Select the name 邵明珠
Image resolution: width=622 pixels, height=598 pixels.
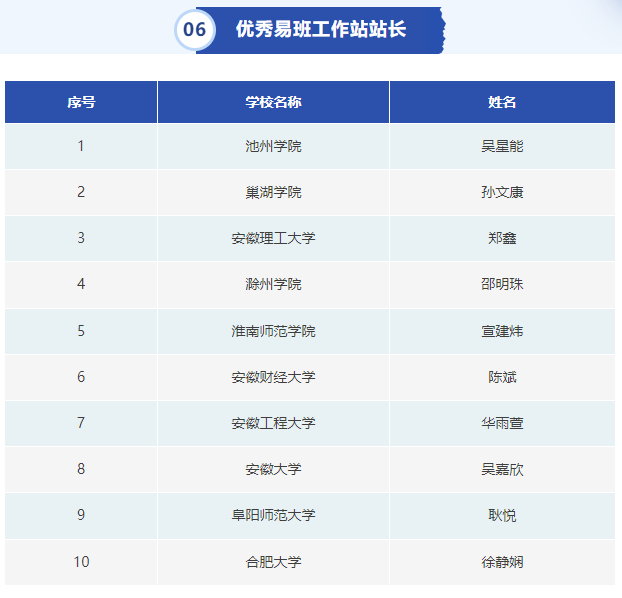tap(502, 284)
